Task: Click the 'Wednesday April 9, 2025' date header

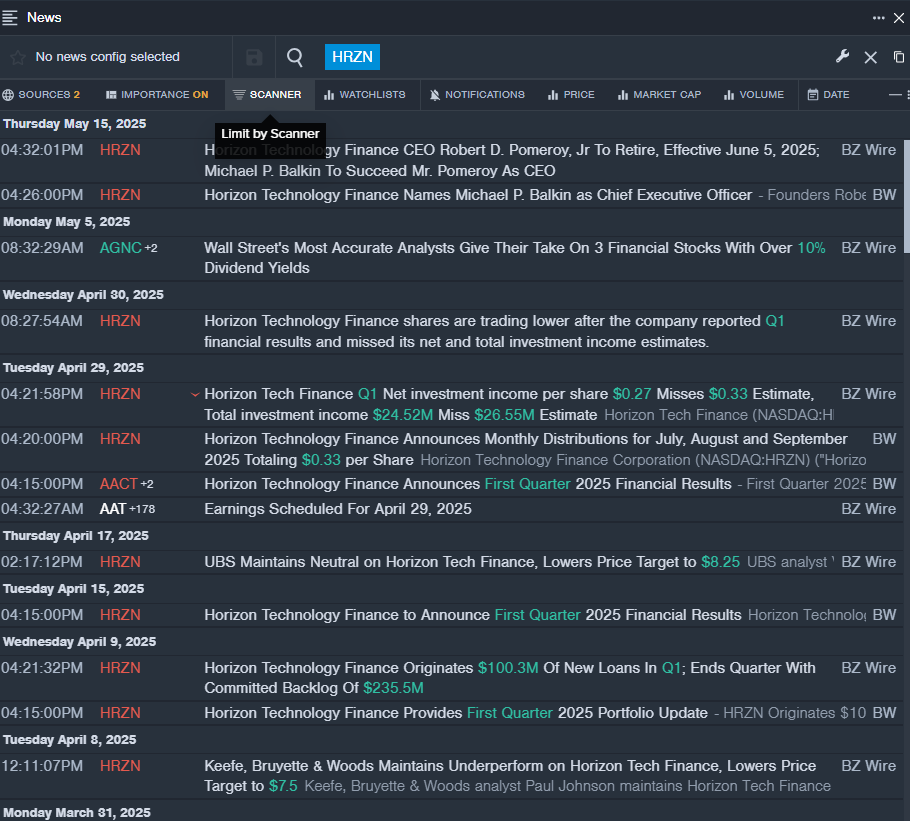Action: click(x=80, y=642)
